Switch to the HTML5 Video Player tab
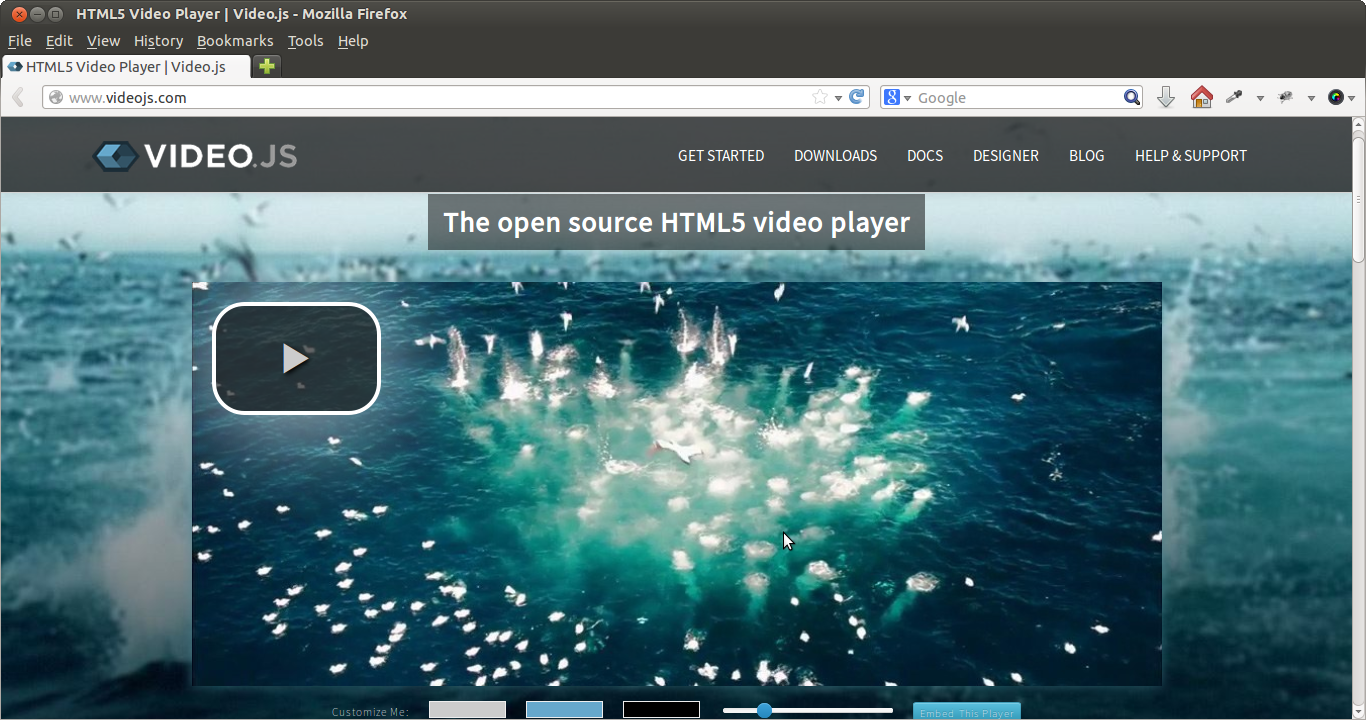 pos(125,66)
